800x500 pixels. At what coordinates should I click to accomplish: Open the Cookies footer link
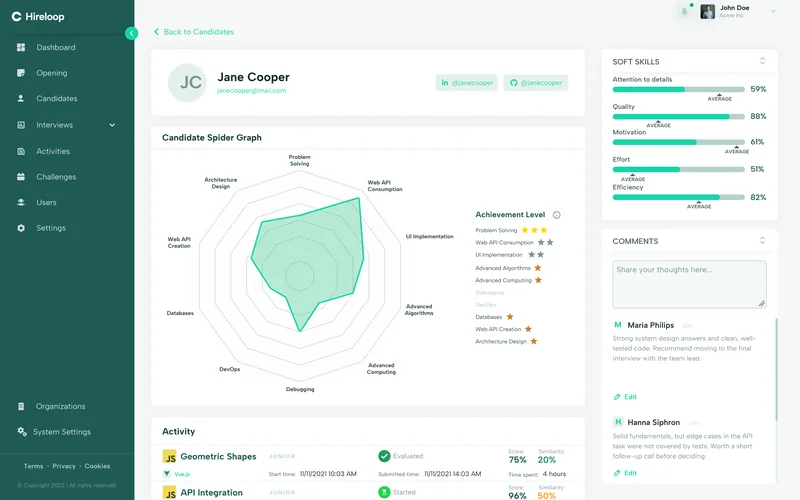coord(97,466)
